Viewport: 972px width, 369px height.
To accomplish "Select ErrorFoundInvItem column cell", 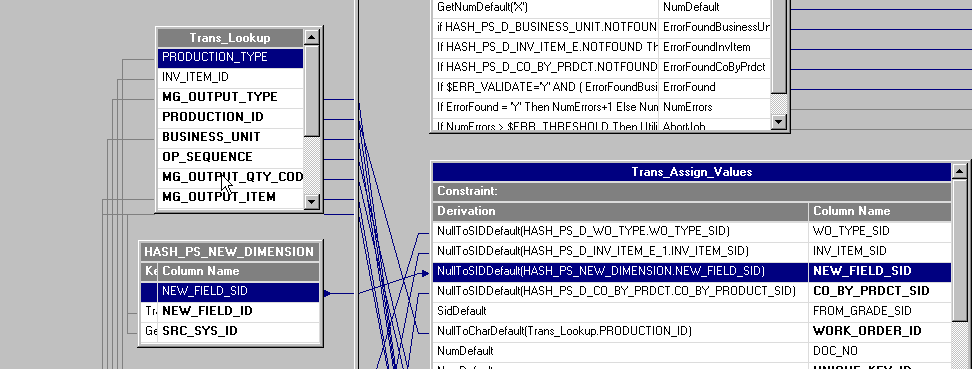I will click(715, 47).
